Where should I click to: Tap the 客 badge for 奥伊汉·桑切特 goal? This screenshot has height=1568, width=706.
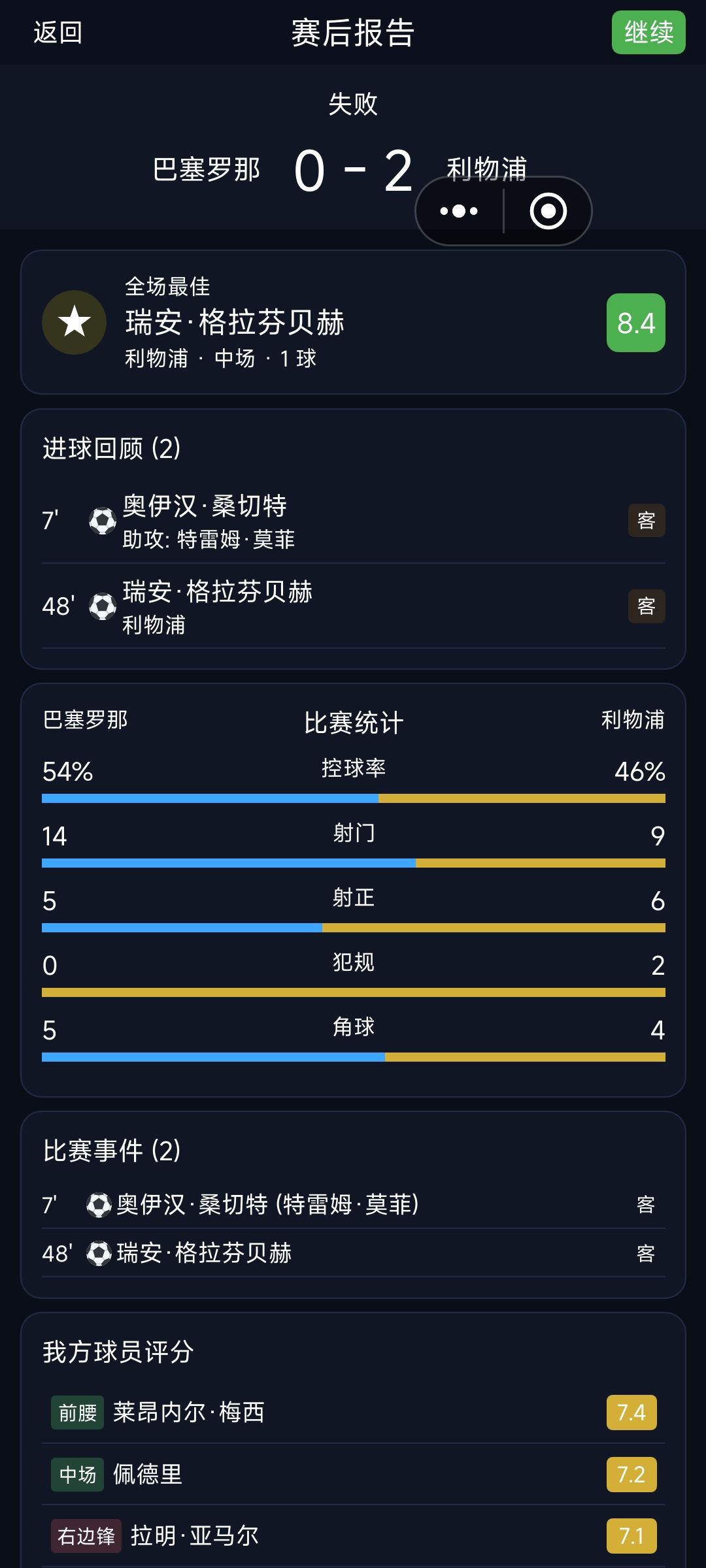(x=647, y=520)
